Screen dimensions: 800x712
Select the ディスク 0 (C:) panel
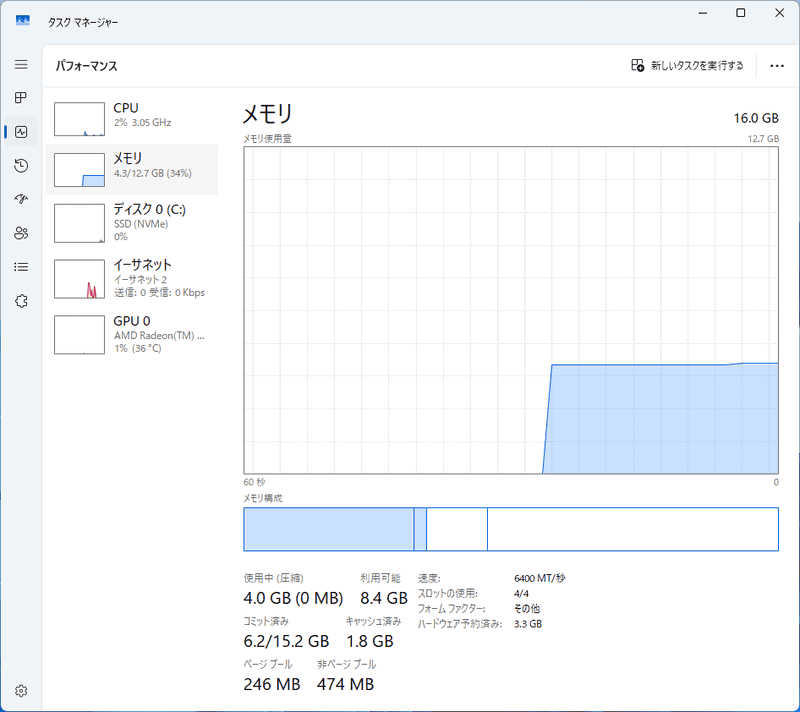tap(130, 222)
